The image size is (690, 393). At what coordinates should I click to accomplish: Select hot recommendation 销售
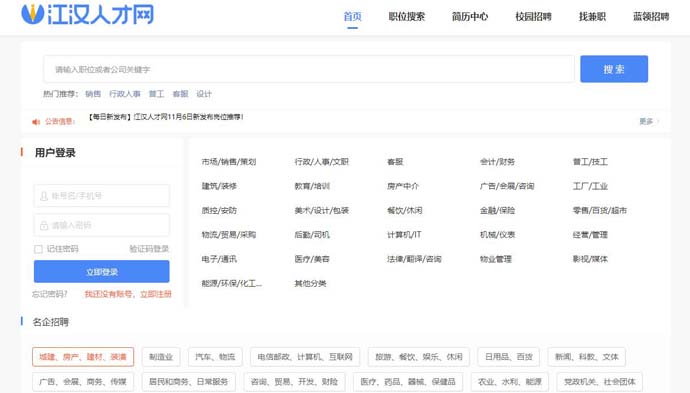point(93,94)
